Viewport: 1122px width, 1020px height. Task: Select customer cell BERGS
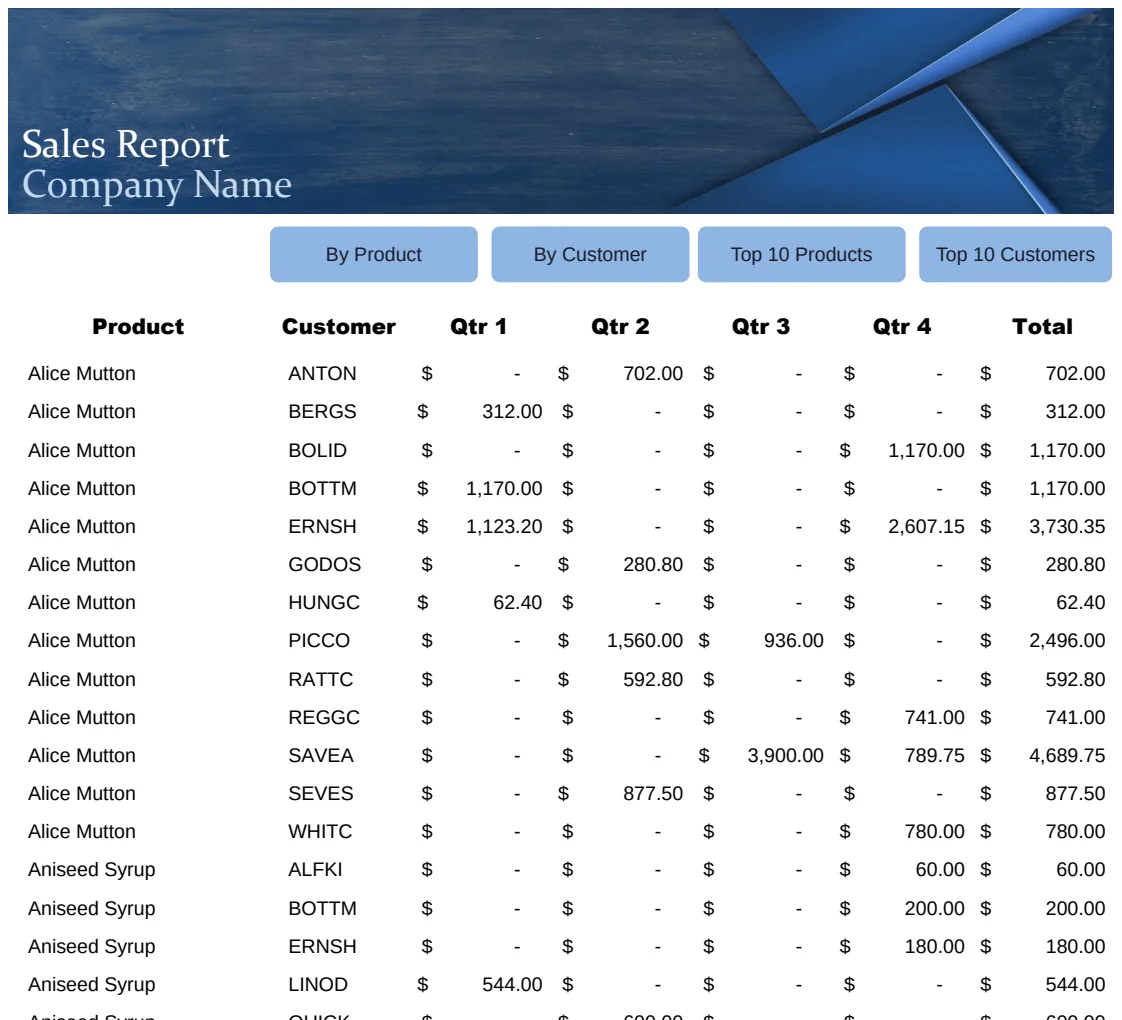322,412
